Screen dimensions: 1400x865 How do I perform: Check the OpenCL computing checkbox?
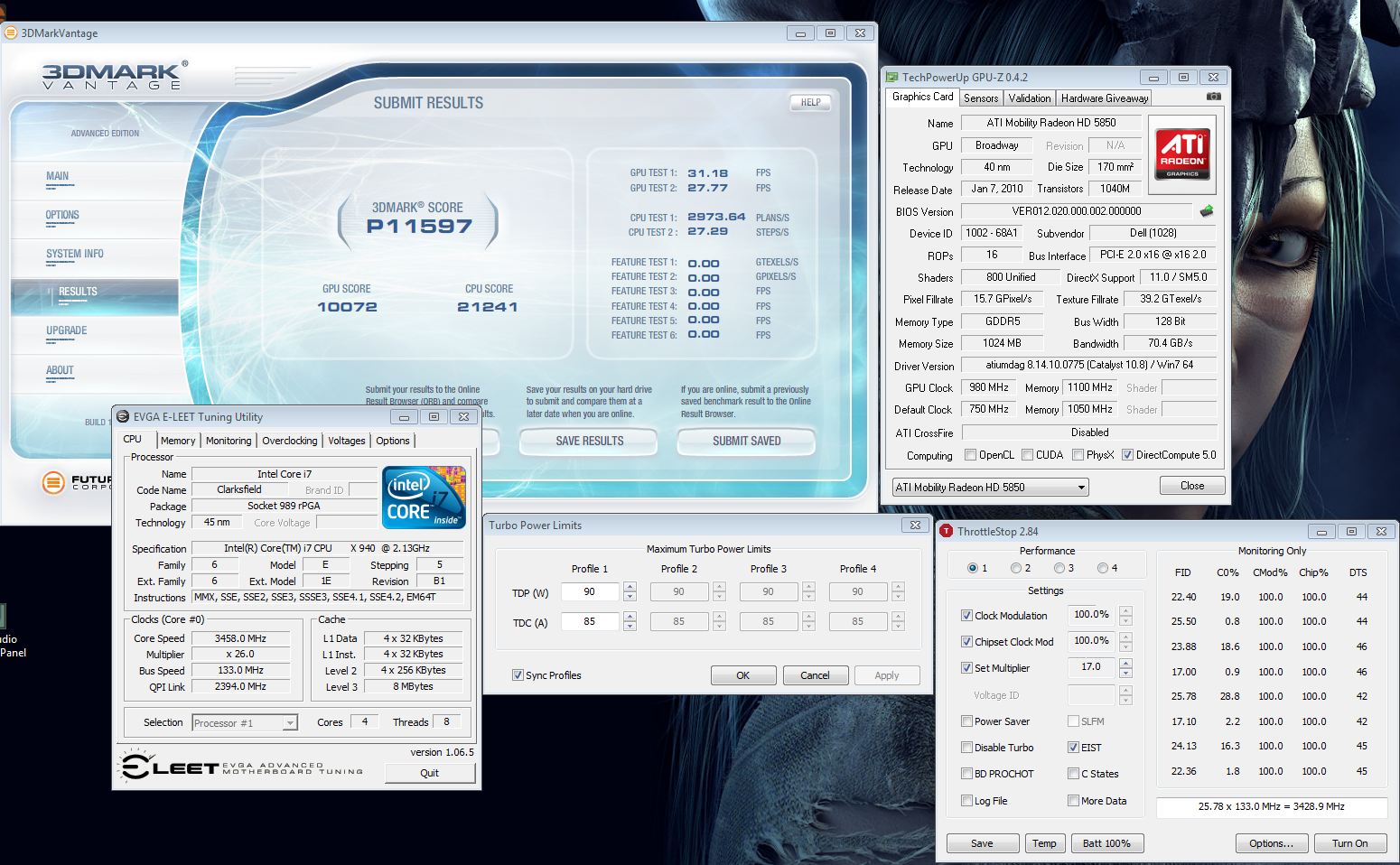[970, 455]
